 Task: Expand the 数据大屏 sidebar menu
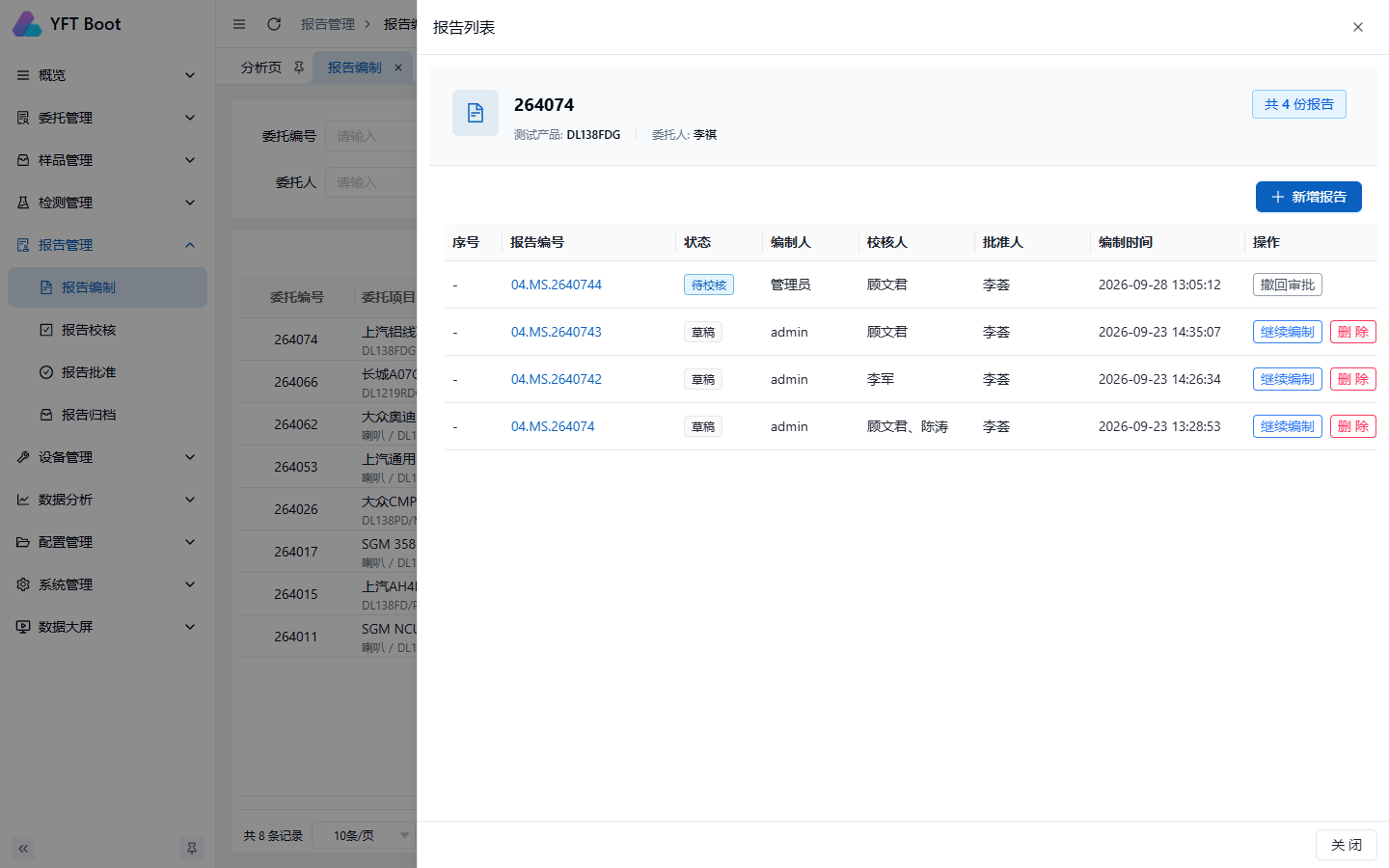(x=108, y=627)
